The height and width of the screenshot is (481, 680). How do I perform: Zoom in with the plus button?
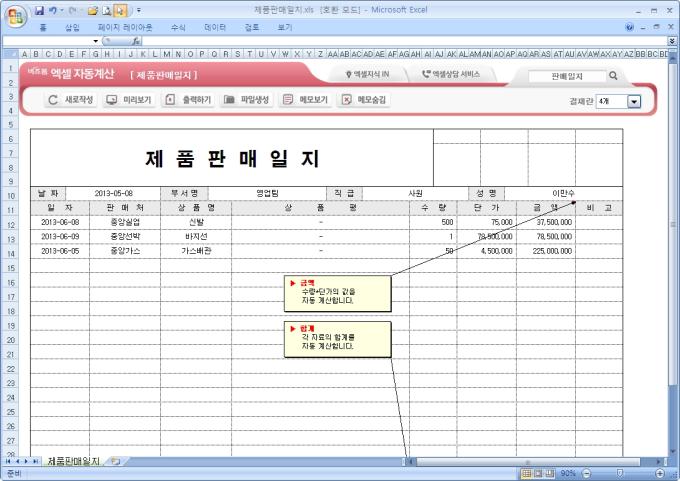pos(660,473)
